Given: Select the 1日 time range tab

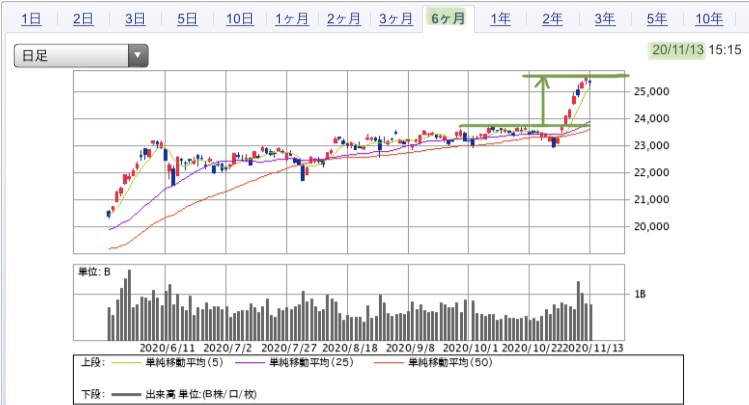Looking at the screenshot, I should (x=32, y=19).
